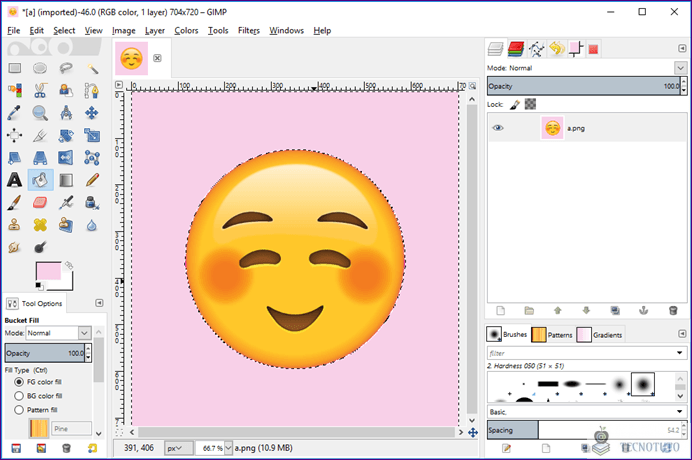
Task: Switch to the Gradients tab
Action: click(599, 335)
